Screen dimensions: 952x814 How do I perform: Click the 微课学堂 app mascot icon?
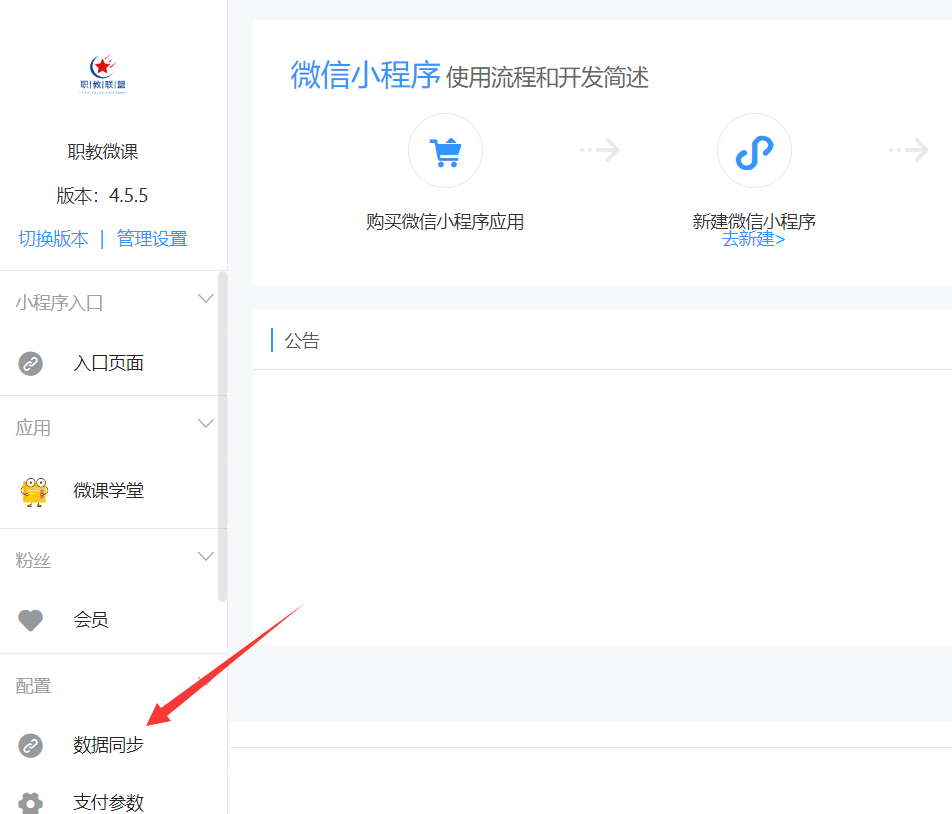(34, 491)
